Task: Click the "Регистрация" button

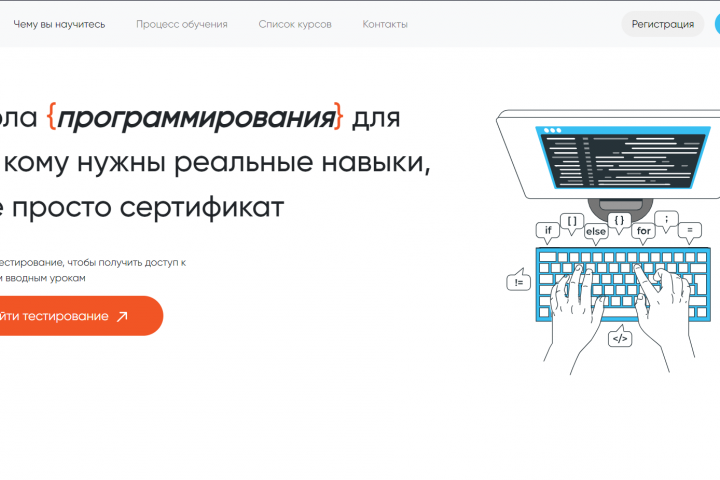Action: (663, 24)
